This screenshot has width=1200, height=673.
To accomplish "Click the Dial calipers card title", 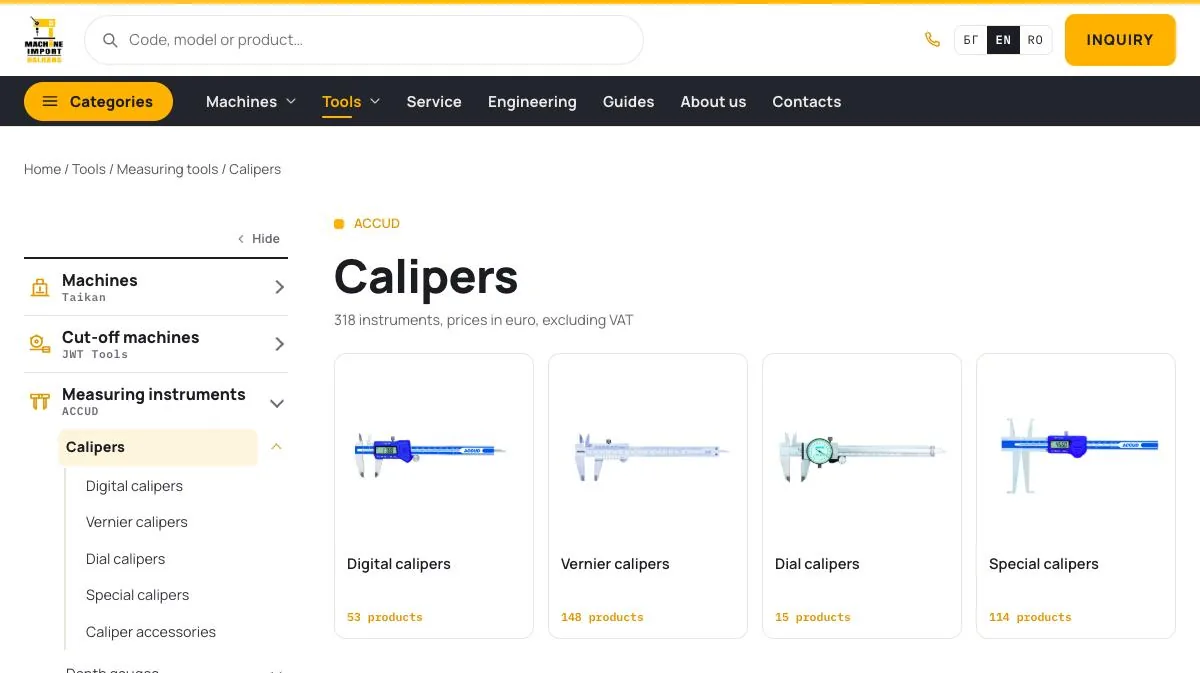I will [x=817, y=564].
